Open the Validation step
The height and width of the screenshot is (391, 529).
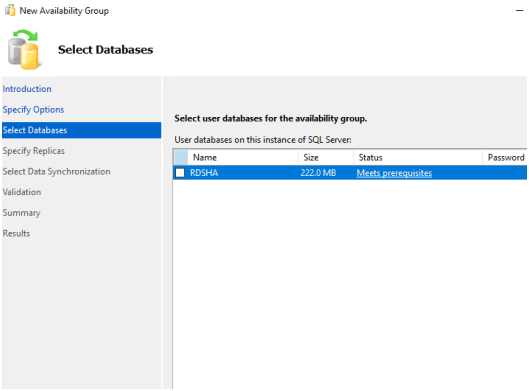click(22, 192)
